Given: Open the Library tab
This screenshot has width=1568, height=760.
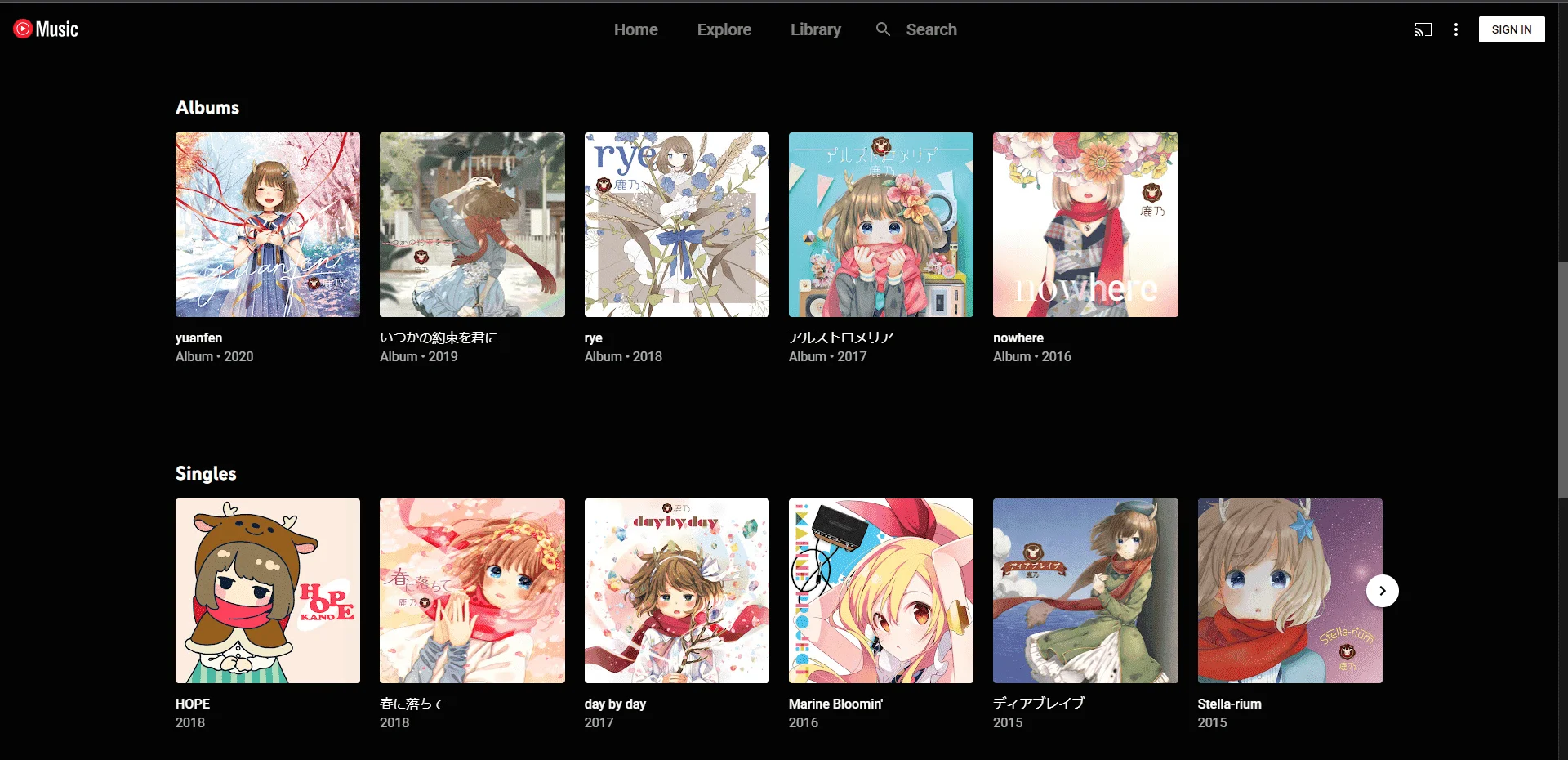Looking at the screenshot, I should coord(816,29).
